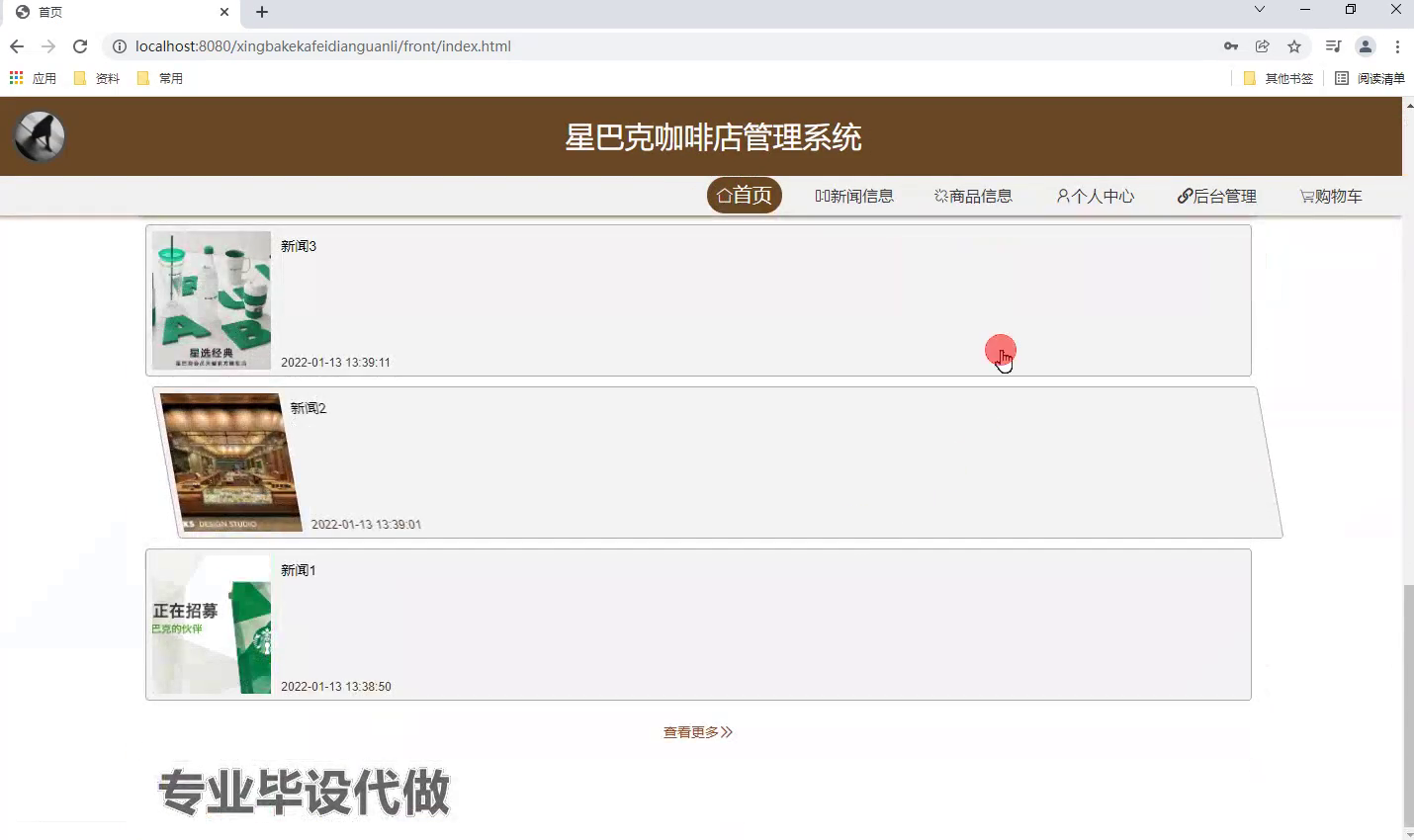Open the 常用 bookmarks folder
Viewport: 1414px width, 840px height.
(160, 78)
